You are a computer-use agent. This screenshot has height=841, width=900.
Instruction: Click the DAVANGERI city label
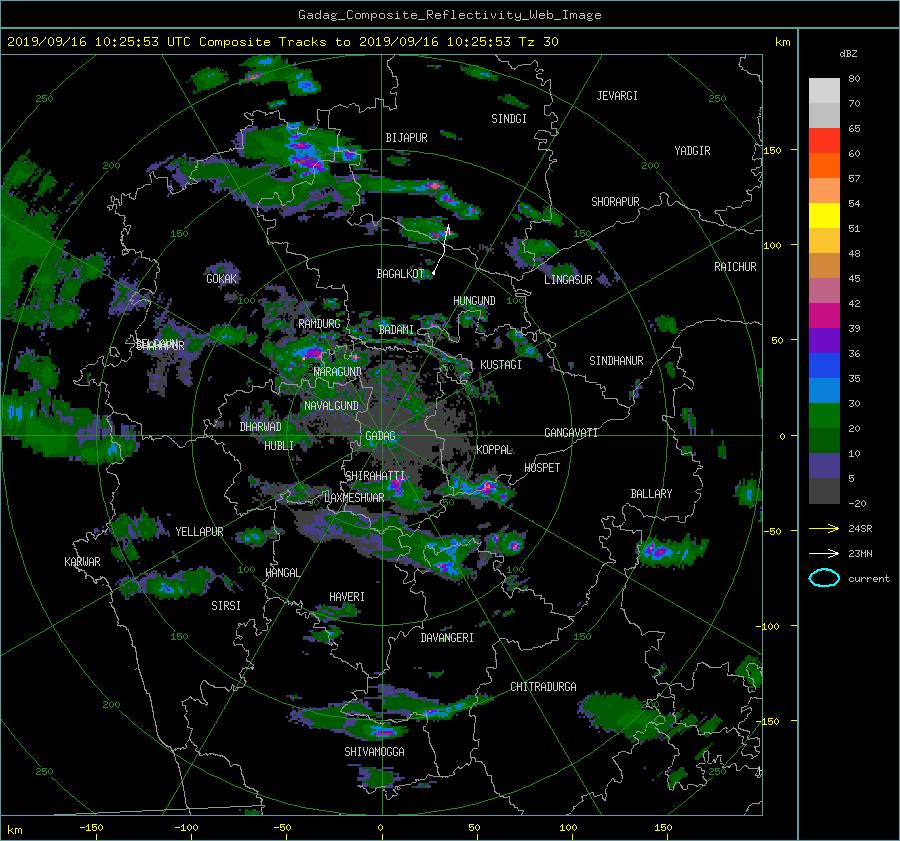coord(447,638)
